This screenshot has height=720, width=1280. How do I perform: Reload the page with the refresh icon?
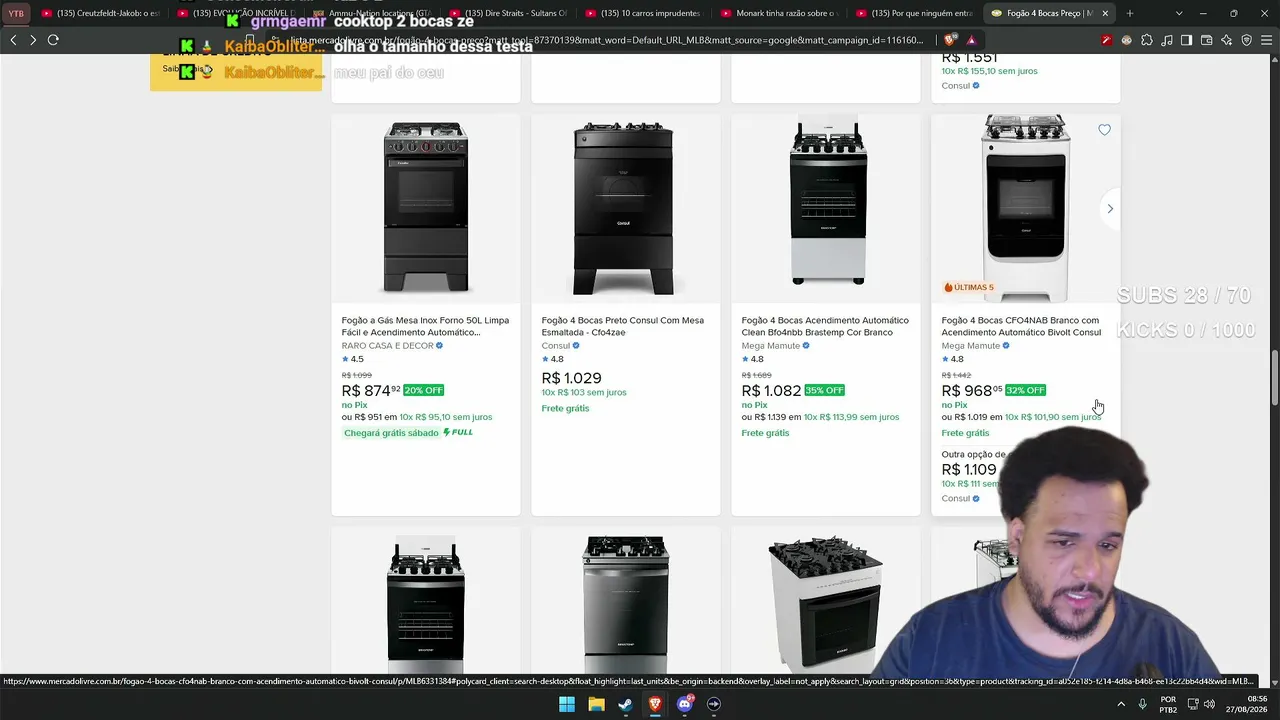click(53, 40)
